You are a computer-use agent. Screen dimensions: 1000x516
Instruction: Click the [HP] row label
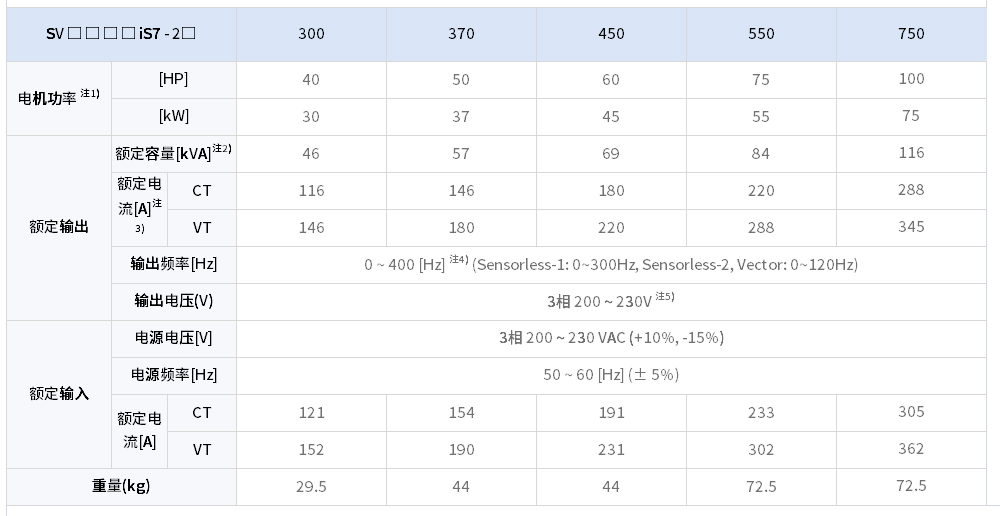pos(173,80)
